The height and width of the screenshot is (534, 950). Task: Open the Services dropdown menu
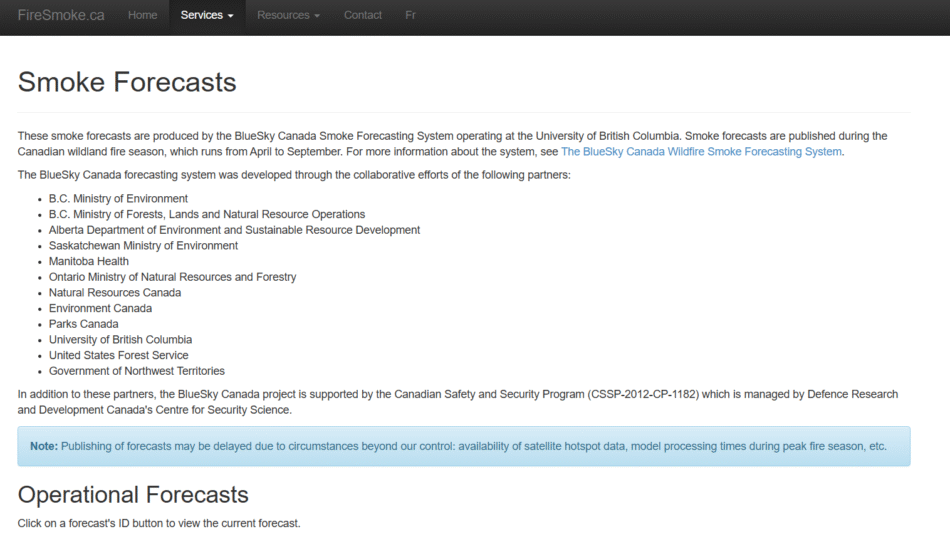(207, 15)
